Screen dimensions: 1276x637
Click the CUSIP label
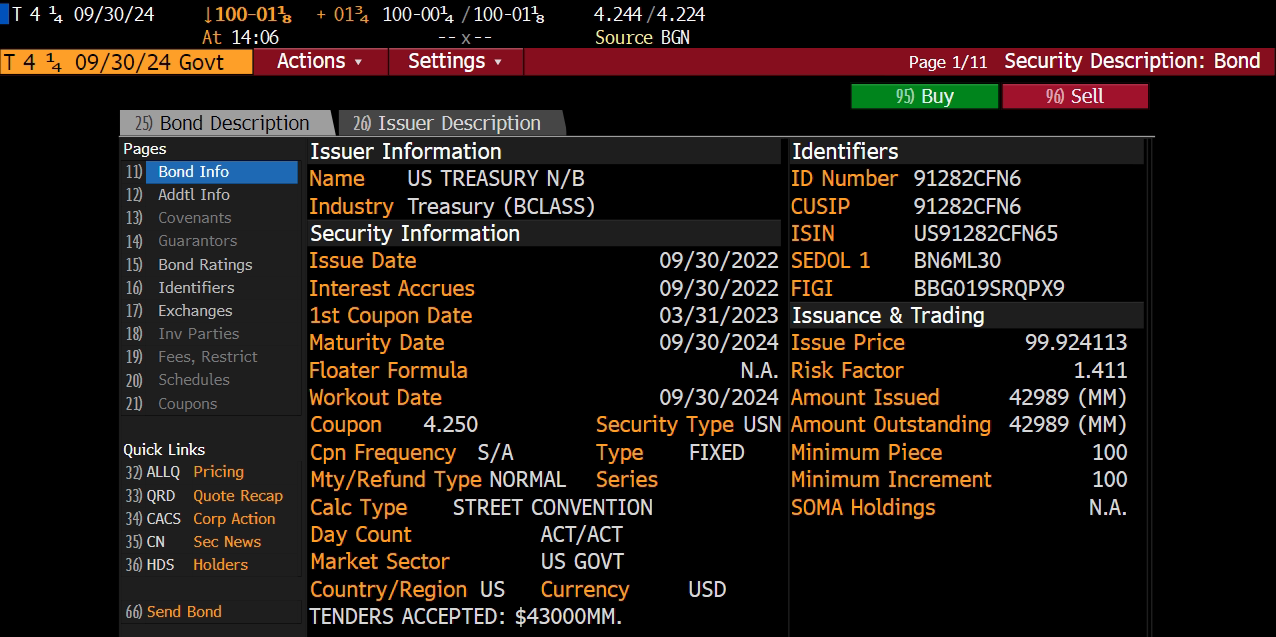[x=820, y=206]
